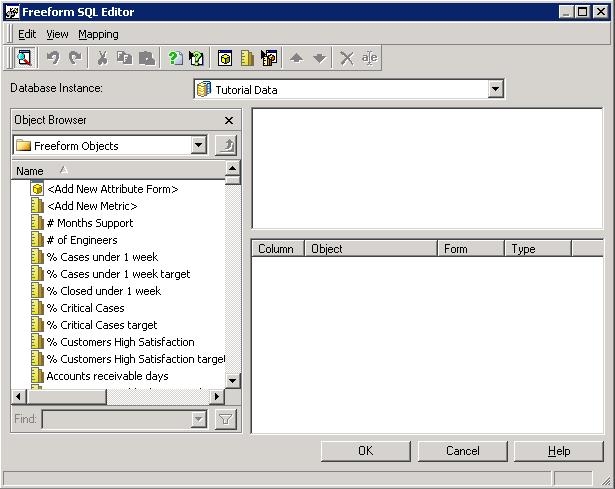Screen dimensions: 615x489
Task: Click the Cut scissors icon
Action: (102, 58)
